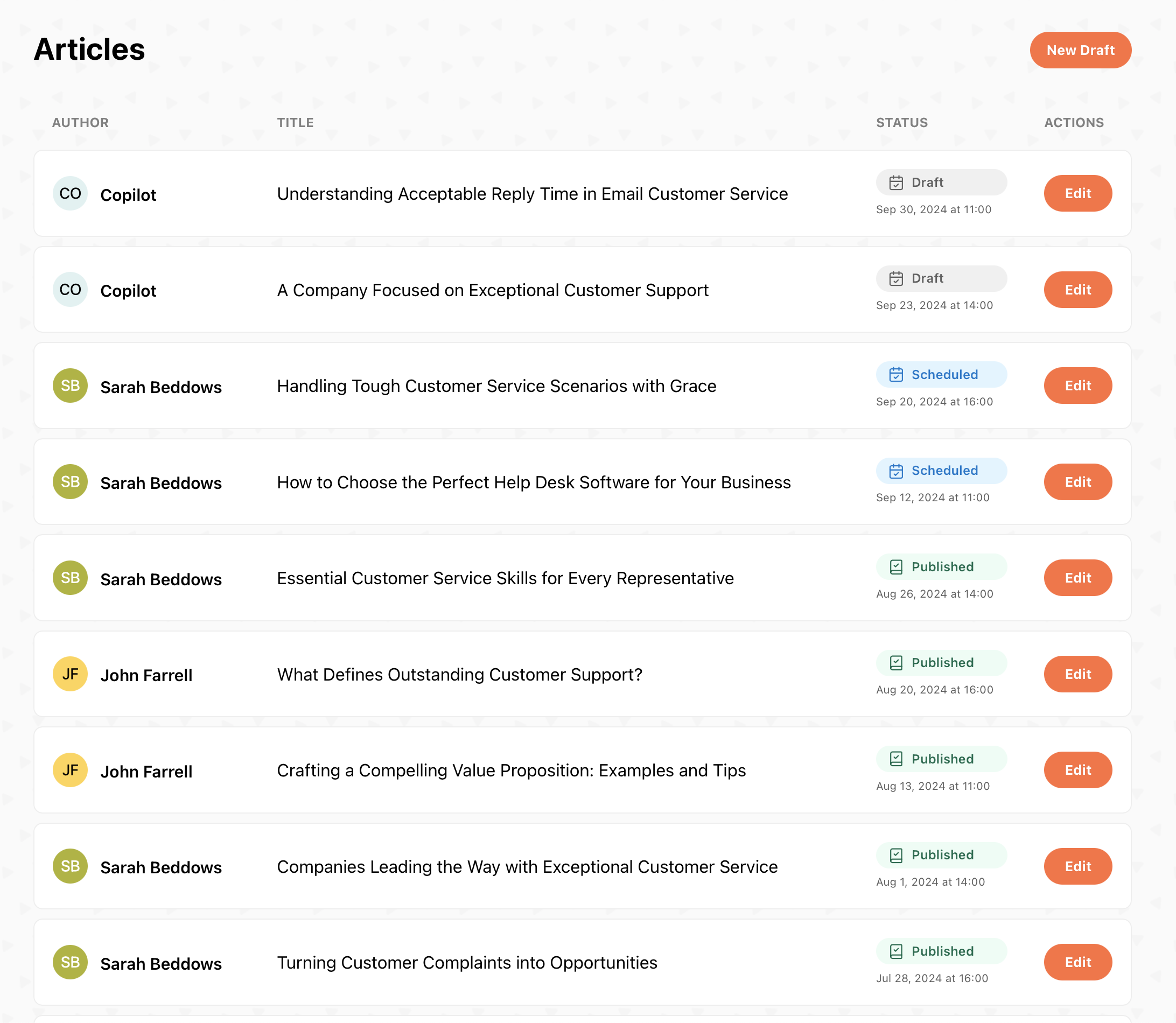Open the Companies Leading the Way article title
Viewport: 1176px width, 1023px height.
(x=527, y=866)
